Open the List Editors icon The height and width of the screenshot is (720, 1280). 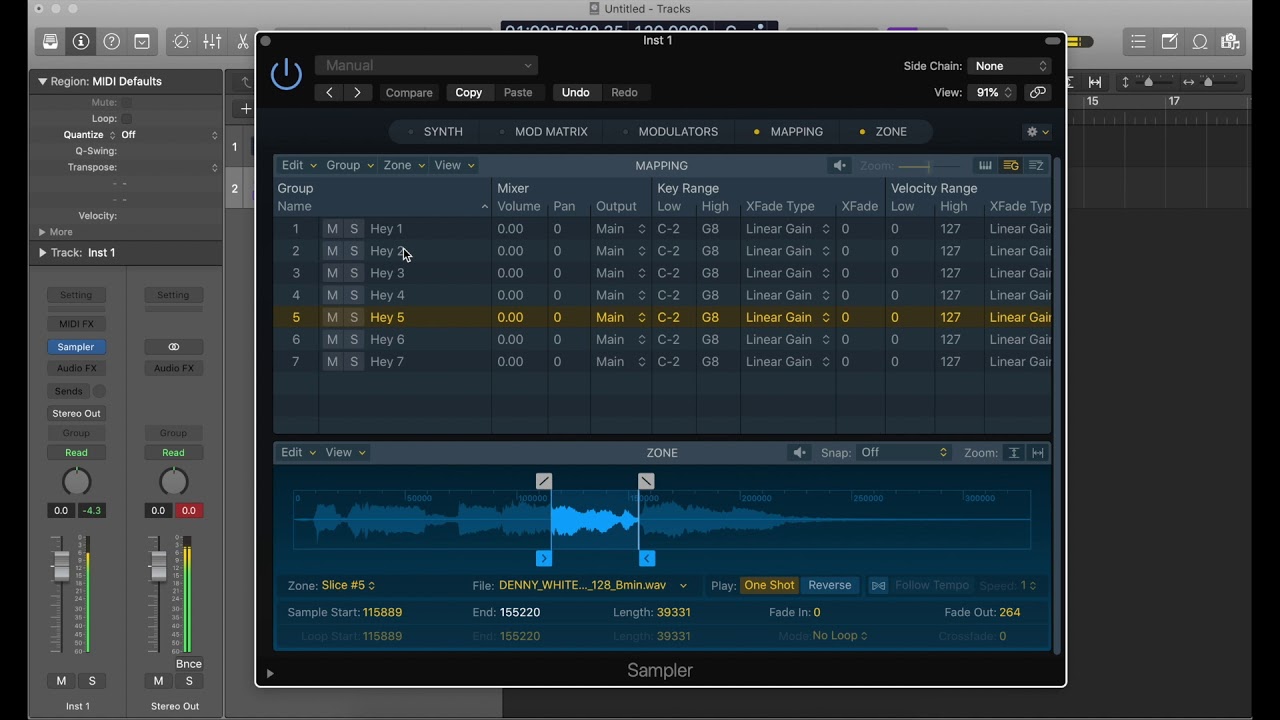[x=1138, y=42]
